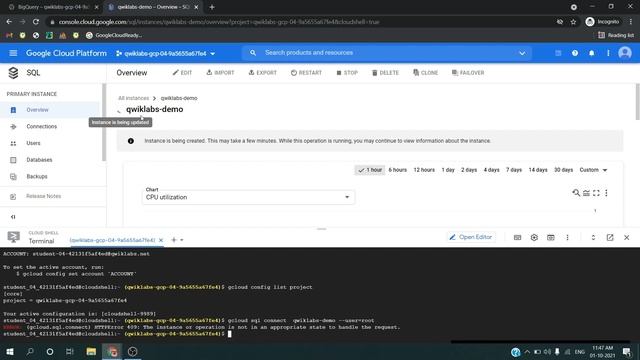The height and width of the screenshot is (360, 640).
Task: Toggle the chart legend icon
Action: (586, 193)
